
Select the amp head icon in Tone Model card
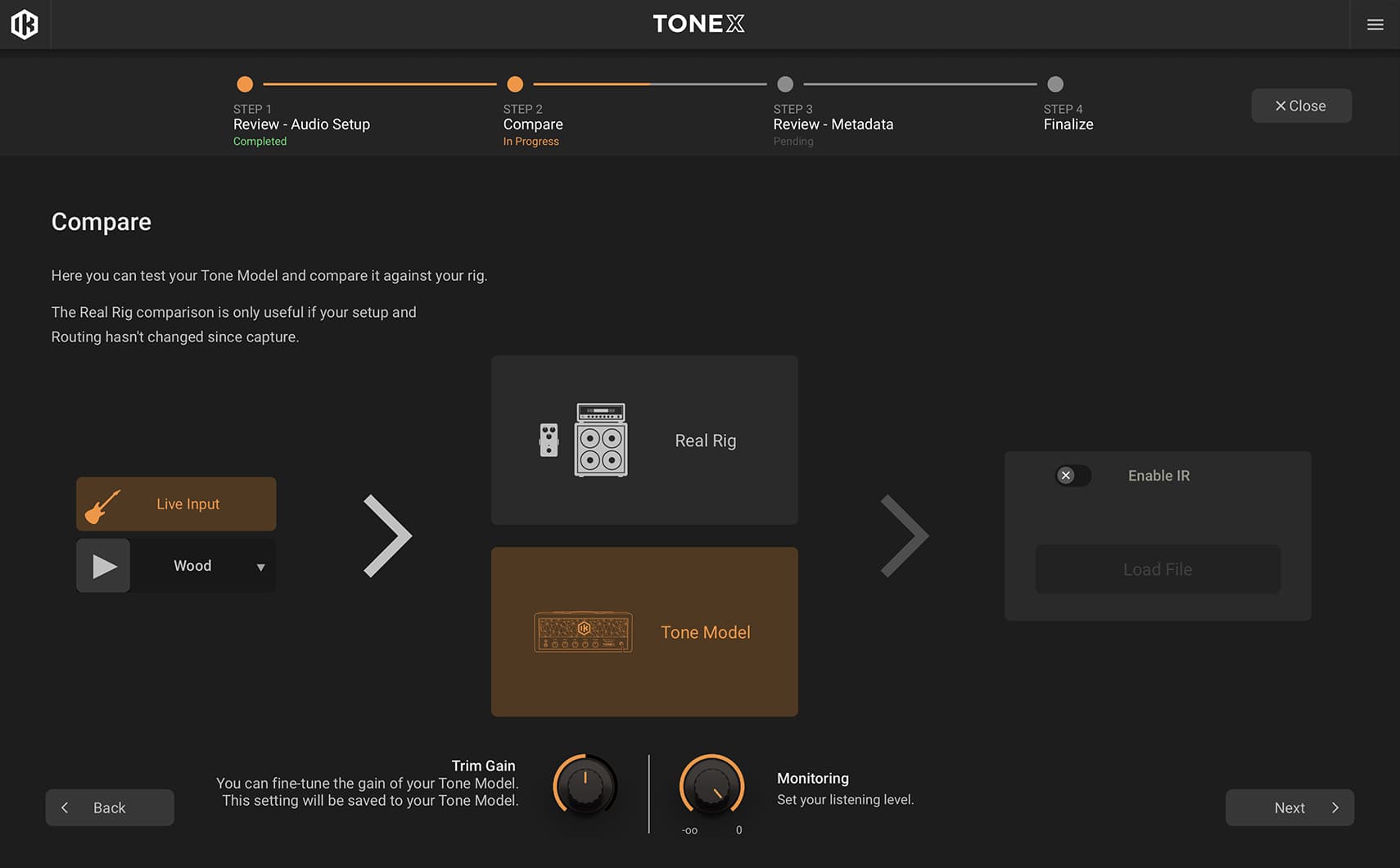tap(583, 631)
